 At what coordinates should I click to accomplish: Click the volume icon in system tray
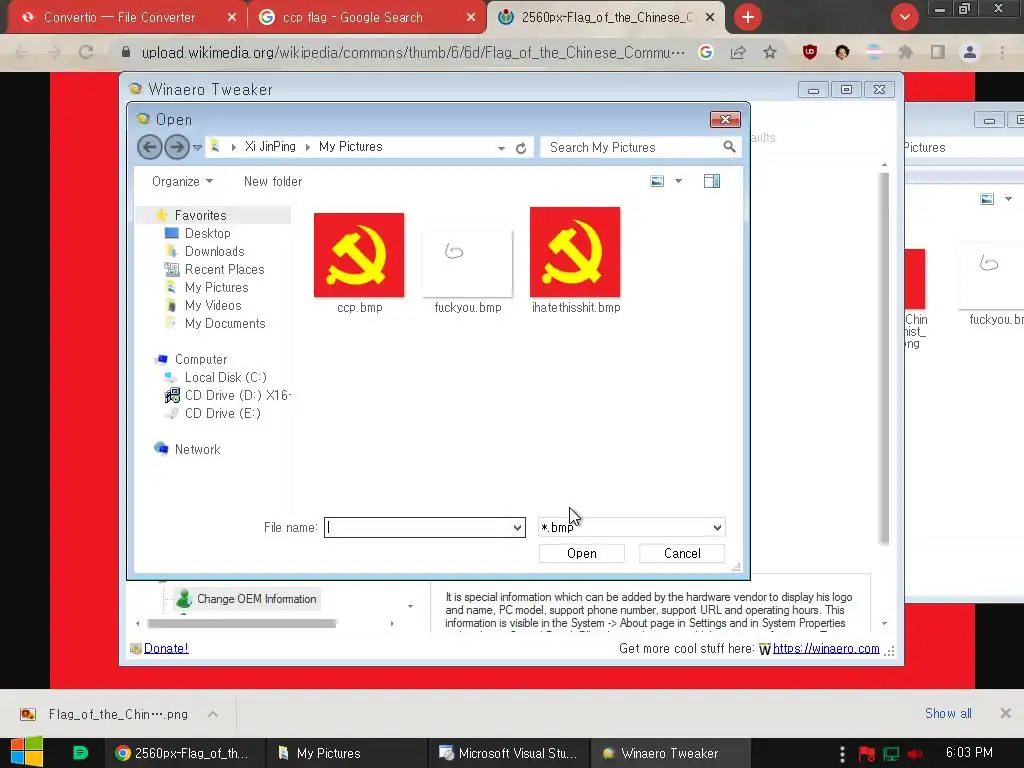tap(915, 753)
